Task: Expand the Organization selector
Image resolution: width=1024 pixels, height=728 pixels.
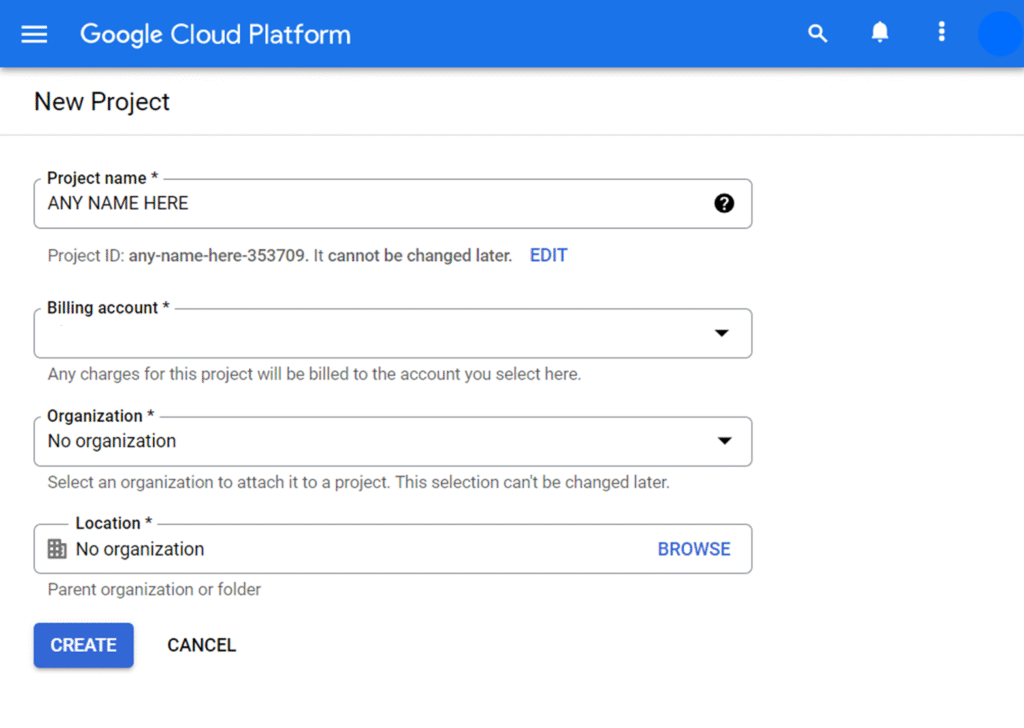Action: pyautogui.click(x=724, y=440)
